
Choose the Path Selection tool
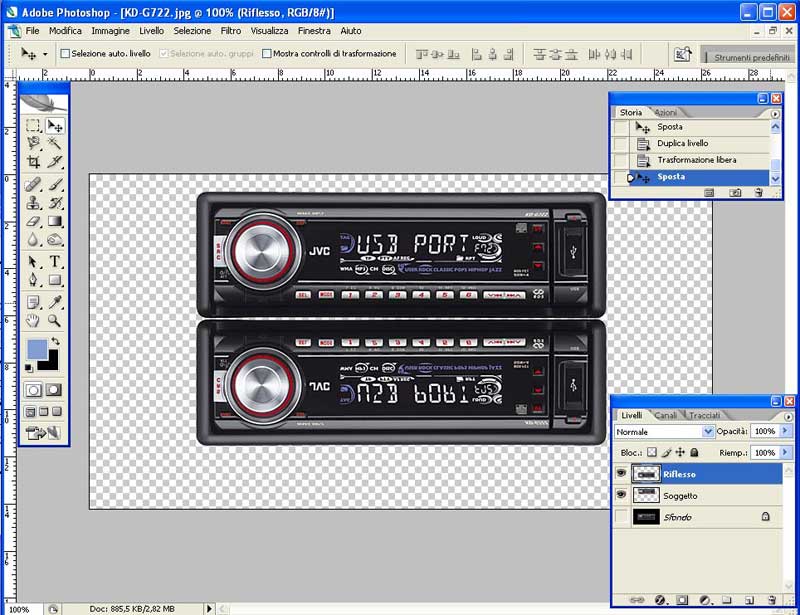tap(33, 262)
